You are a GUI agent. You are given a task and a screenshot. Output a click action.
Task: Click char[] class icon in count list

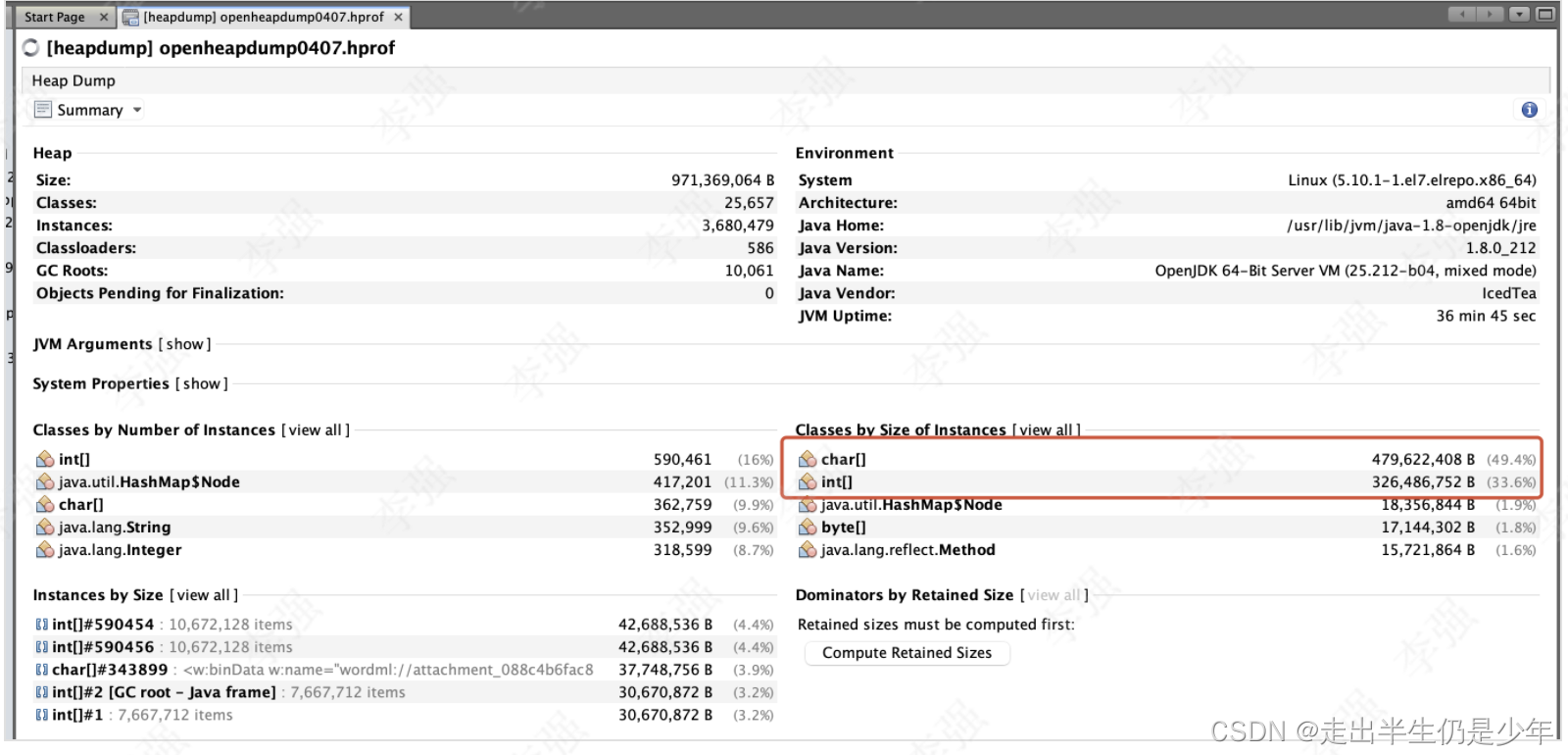coord(45,504)
